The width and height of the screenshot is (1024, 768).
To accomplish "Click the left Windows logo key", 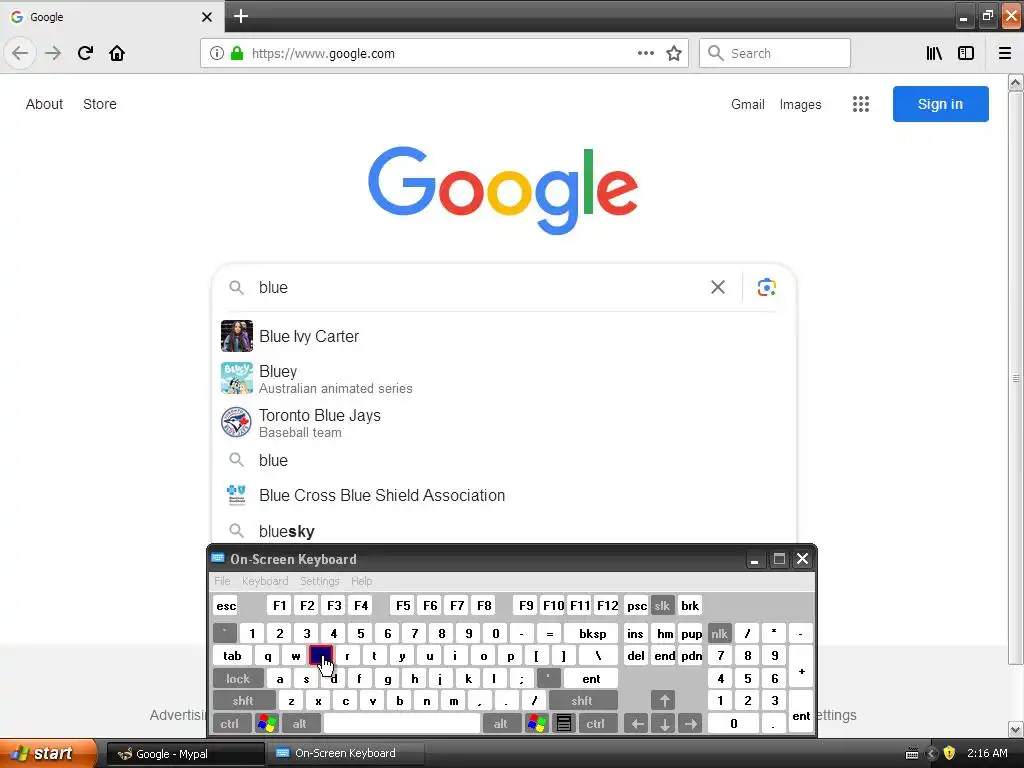I will point(266,724).
